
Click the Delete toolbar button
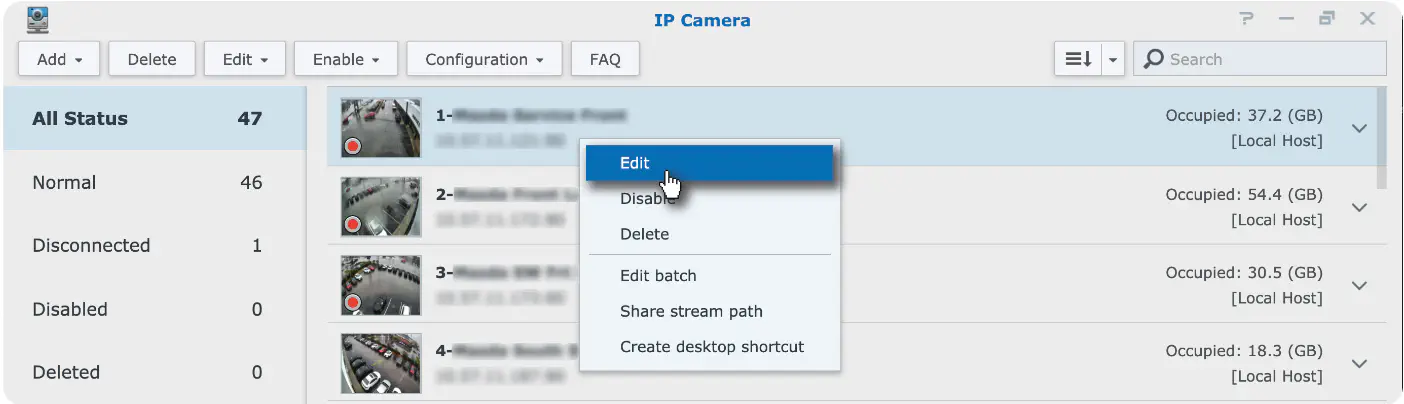[x=152, y=59]
